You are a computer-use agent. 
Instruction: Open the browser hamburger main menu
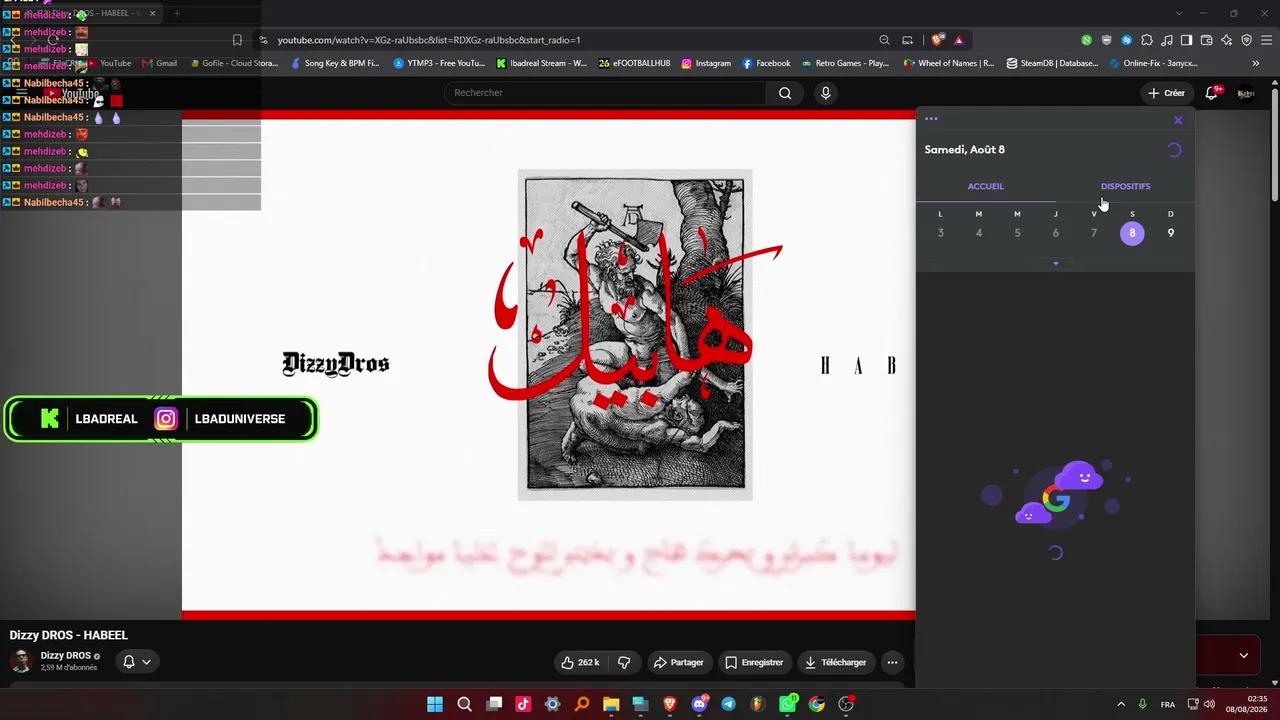click(x=1266, y=40)
